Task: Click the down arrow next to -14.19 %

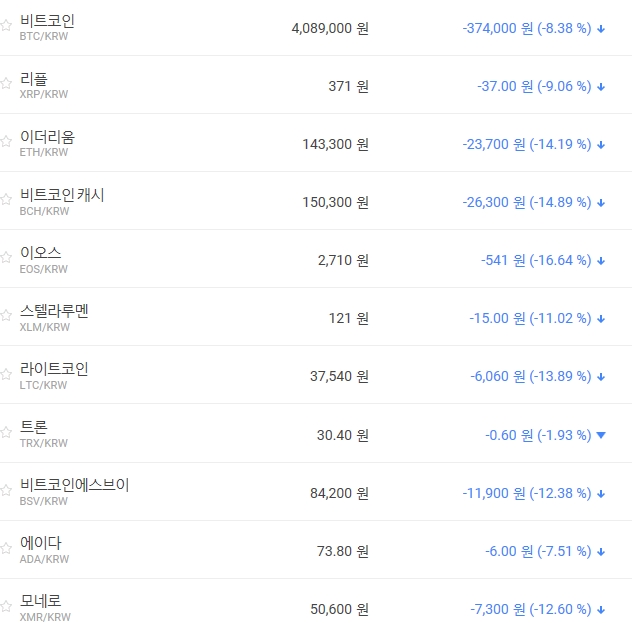Action: (601, 145)
